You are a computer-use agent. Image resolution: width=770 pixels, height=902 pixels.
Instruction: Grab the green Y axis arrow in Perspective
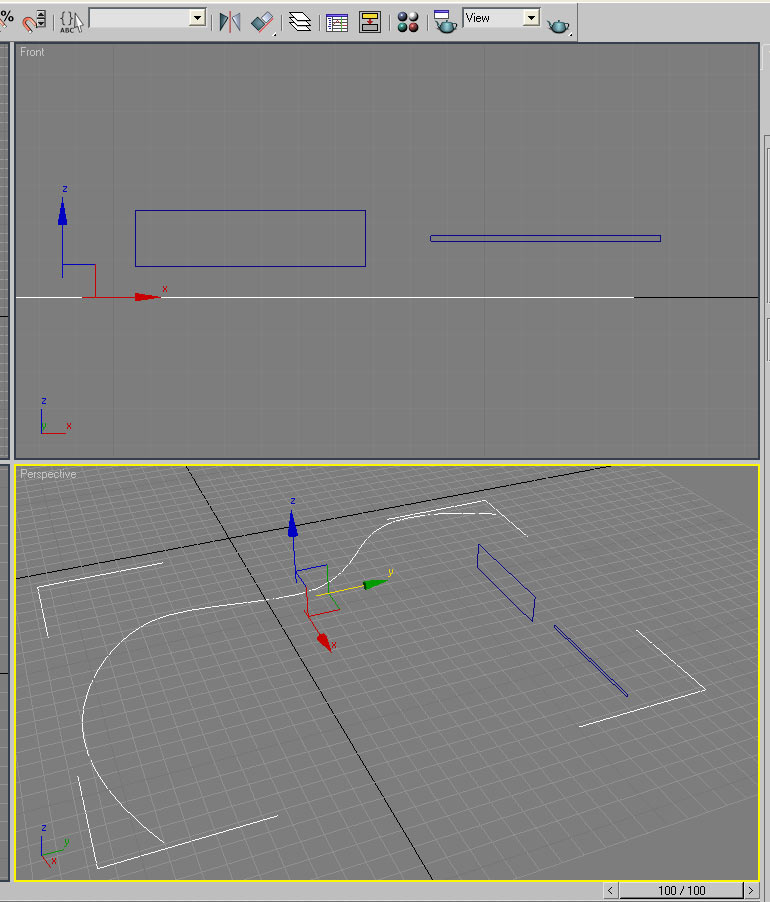pos(376,584)
